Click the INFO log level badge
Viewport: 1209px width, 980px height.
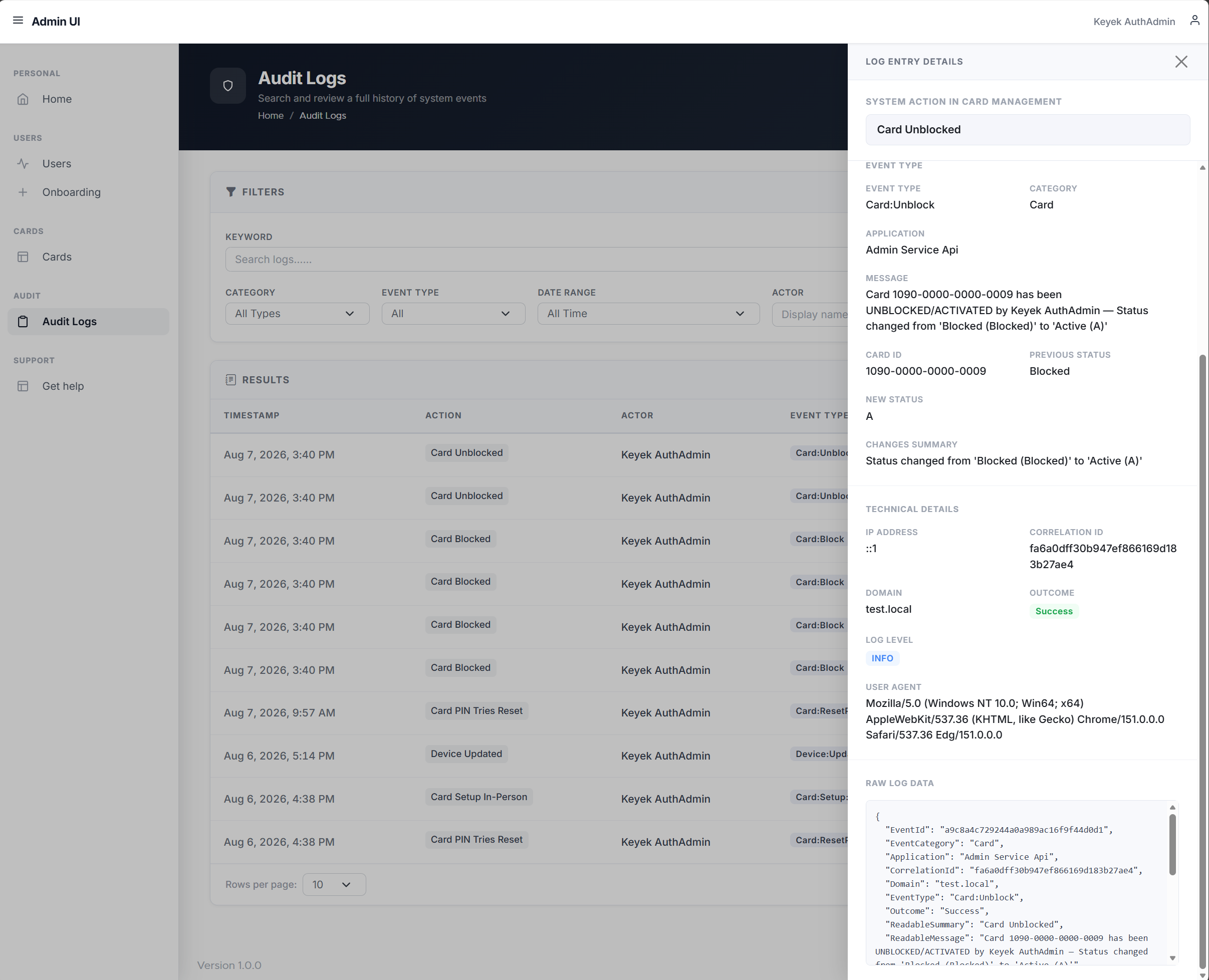click(x=882, y=658)
